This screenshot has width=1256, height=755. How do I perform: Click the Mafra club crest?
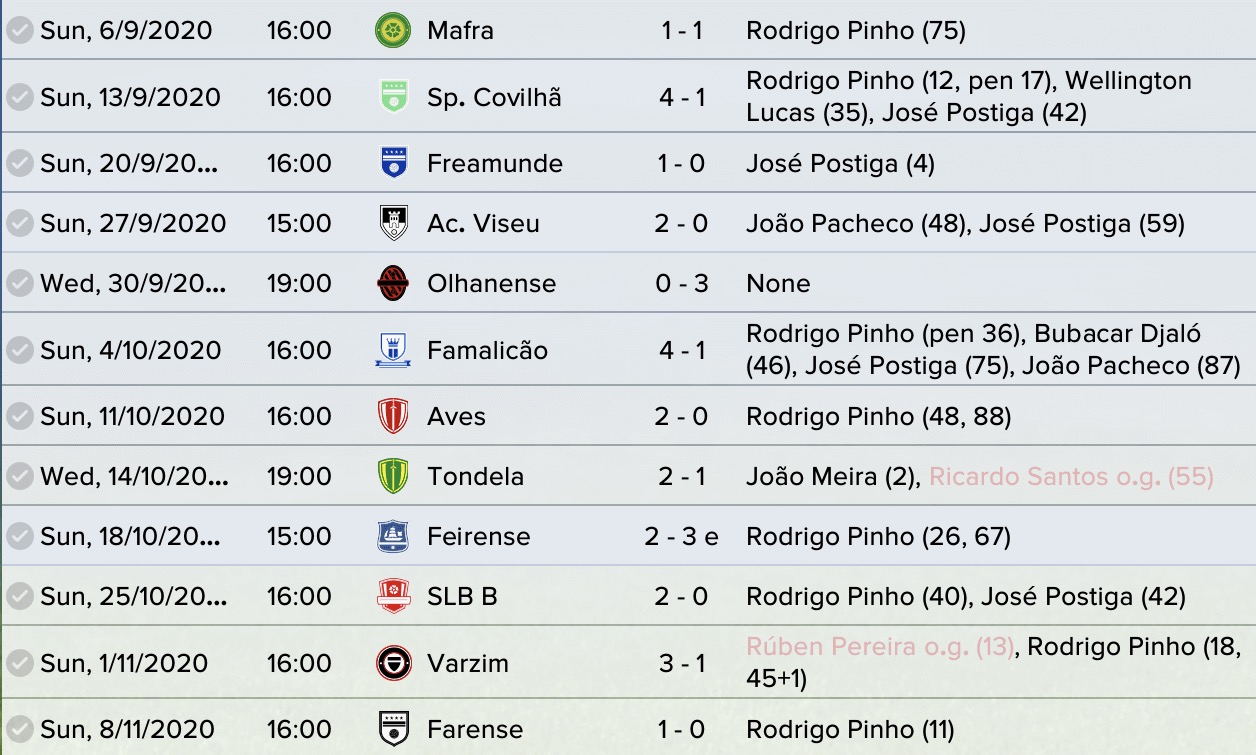393,30
